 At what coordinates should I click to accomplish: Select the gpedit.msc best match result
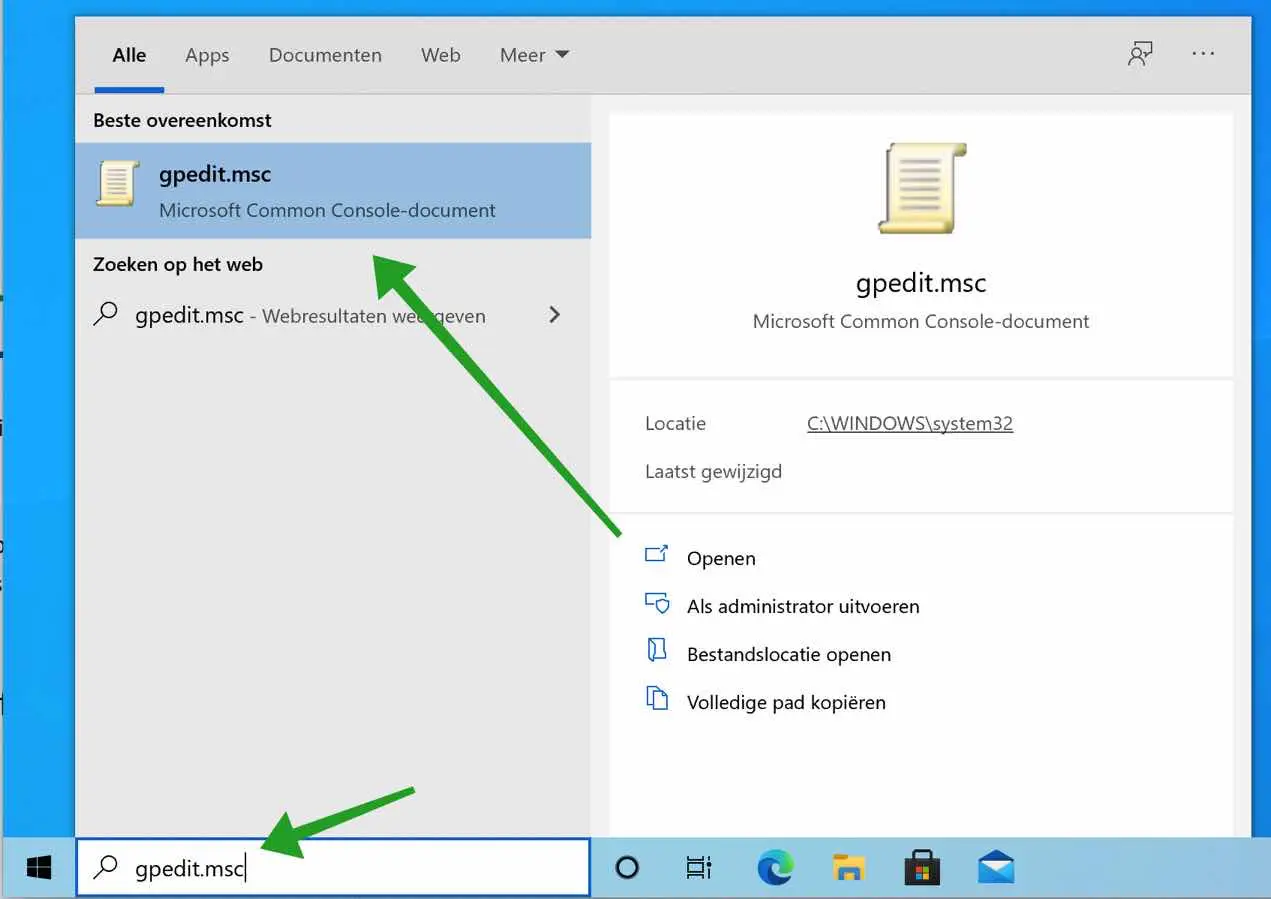[333, 190]
